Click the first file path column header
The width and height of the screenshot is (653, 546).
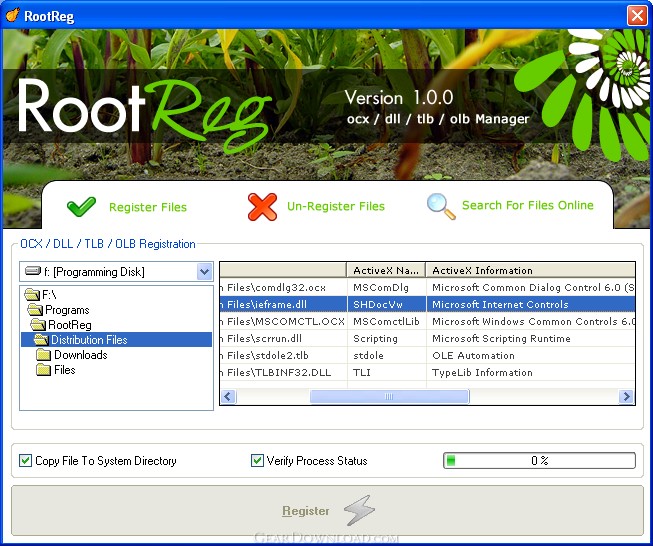tap(283, 270)
